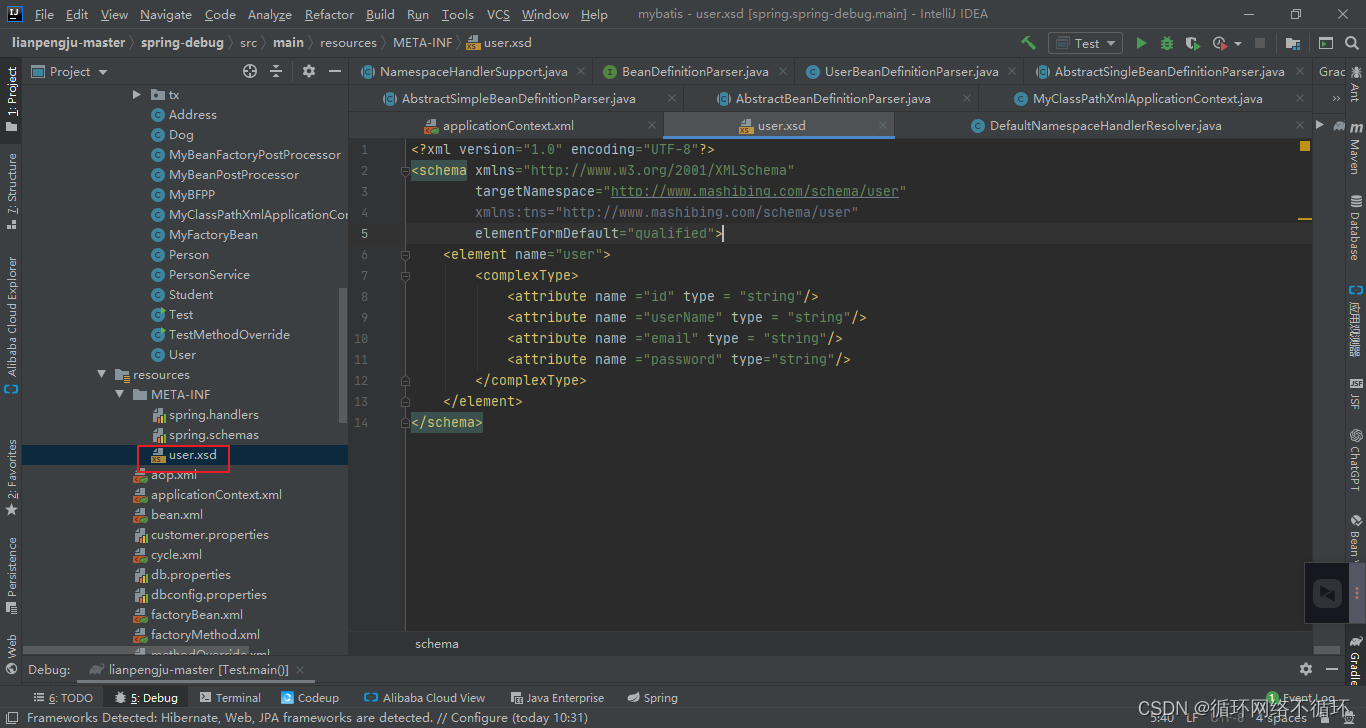This screenshot has height=728, width=1366.
Task: Collapse the resources folder
Action: coord(102,375)
